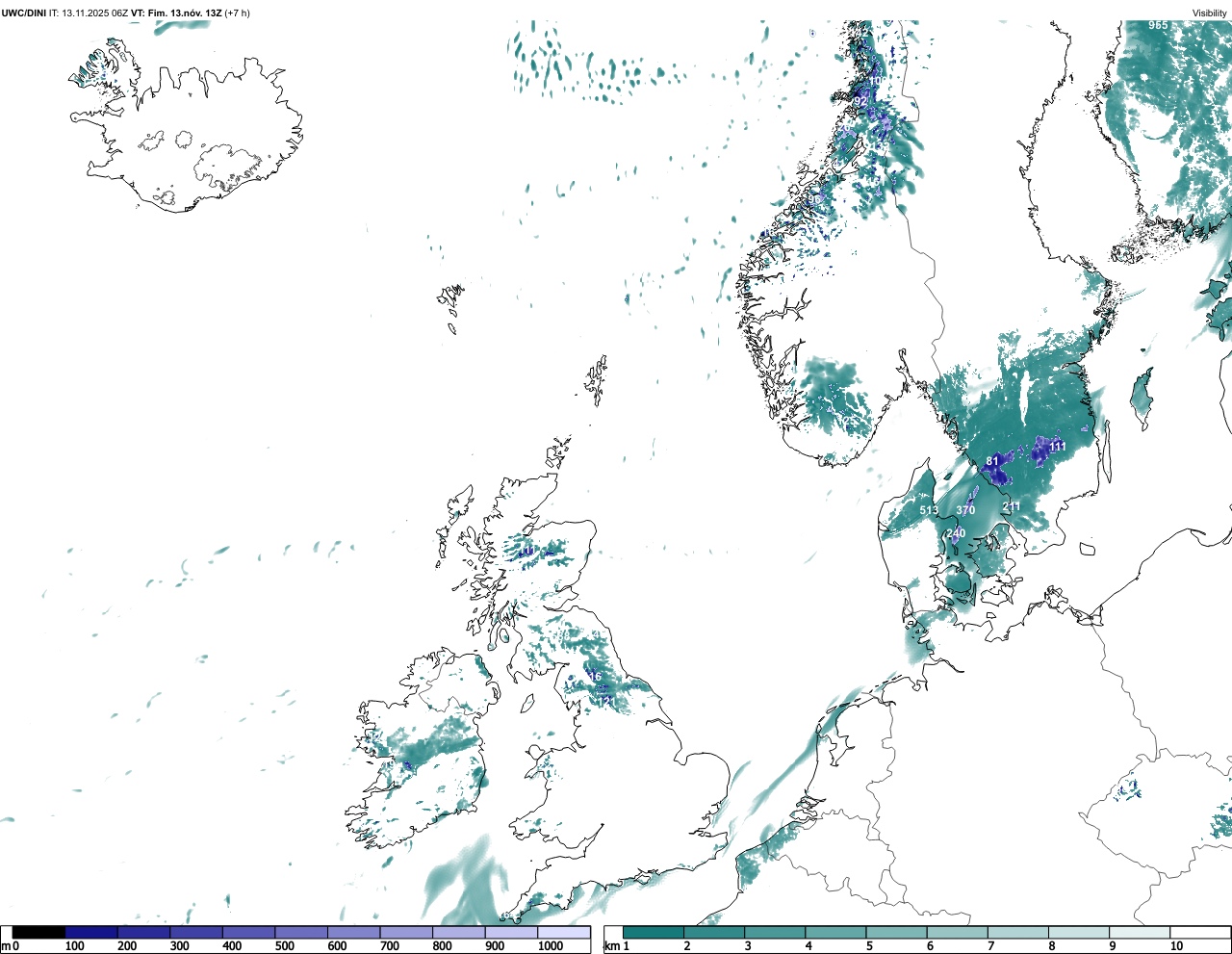Click the 300–400 m legend color box
The height and width of the screenshot is (954, 1232).
pyautogui.click(x=196, y=933)
